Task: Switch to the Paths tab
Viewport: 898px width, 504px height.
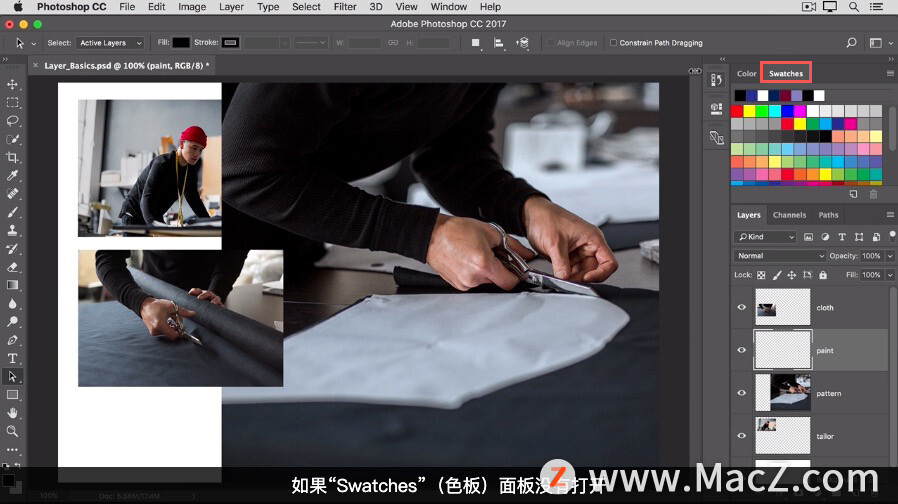Action: (828, 215)
